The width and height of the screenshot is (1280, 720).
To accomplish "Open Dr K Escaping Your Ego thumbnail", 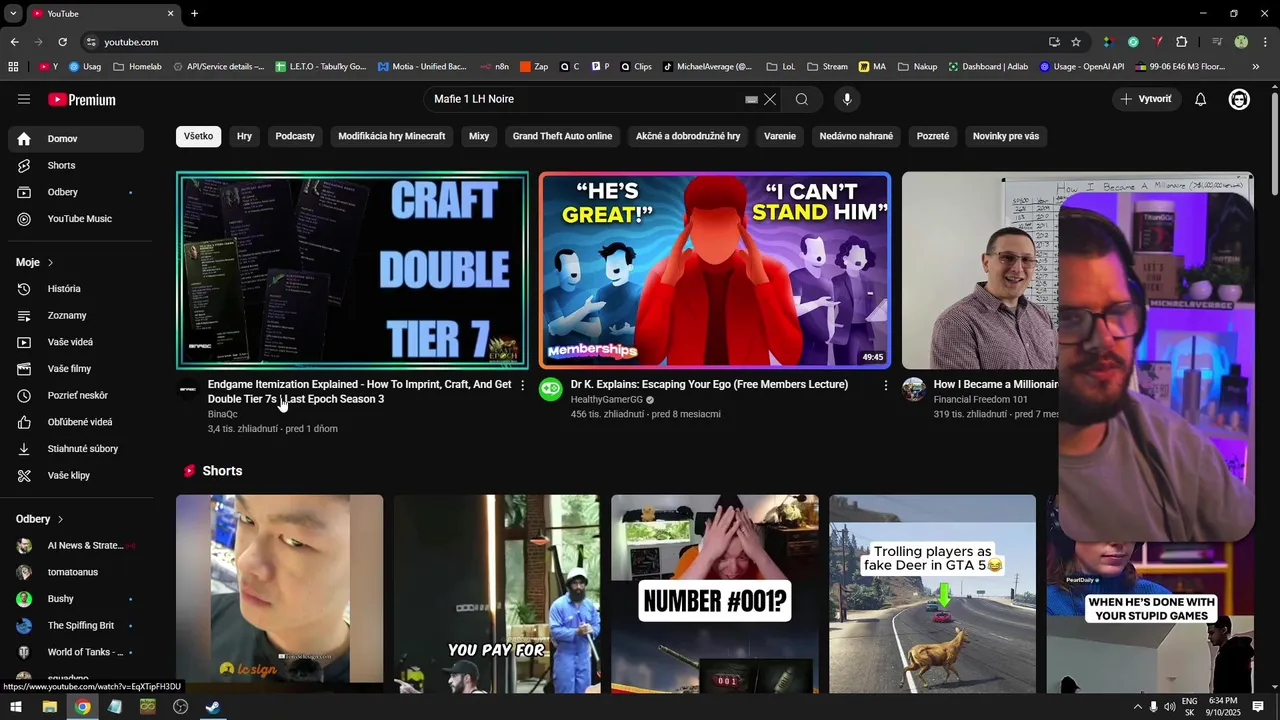I will 715,270.
